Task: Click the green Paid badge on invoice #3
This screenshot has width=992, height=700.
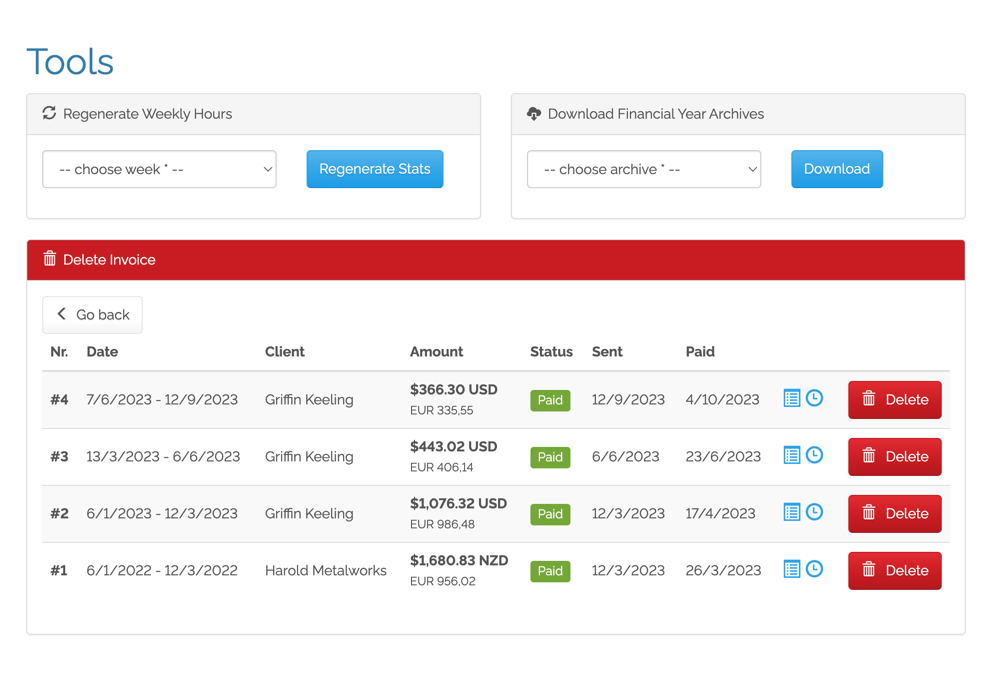Action: click(x=550, y=457)
